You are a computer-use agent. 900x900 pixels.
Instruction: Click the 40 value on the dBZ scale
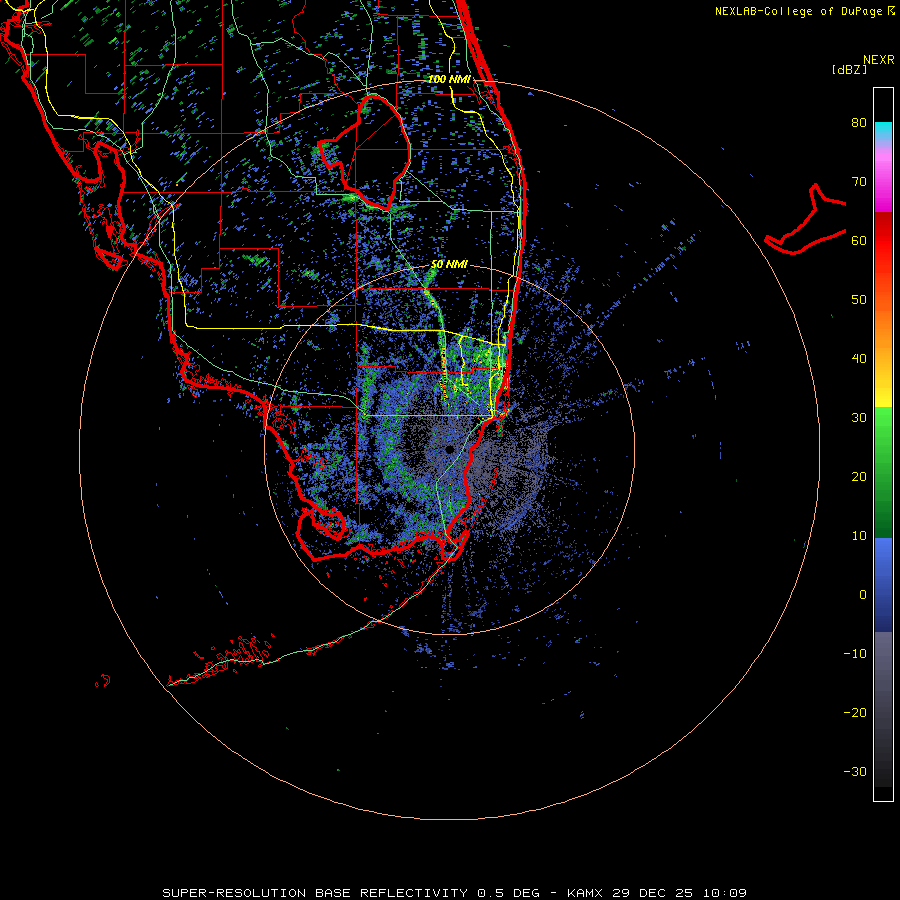click(x=859, y=359)
